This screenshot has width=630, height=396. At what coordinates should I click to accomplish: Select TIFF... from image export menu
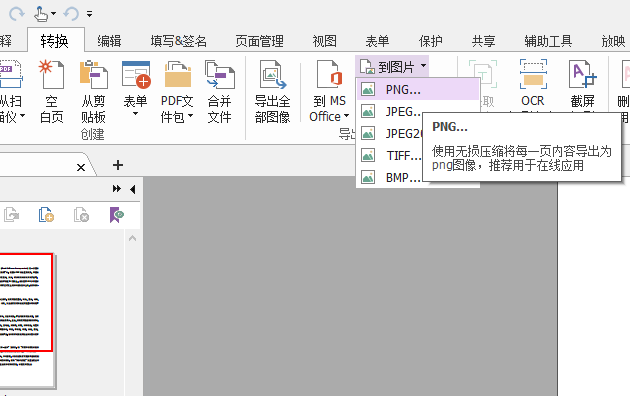coord(390,155)
